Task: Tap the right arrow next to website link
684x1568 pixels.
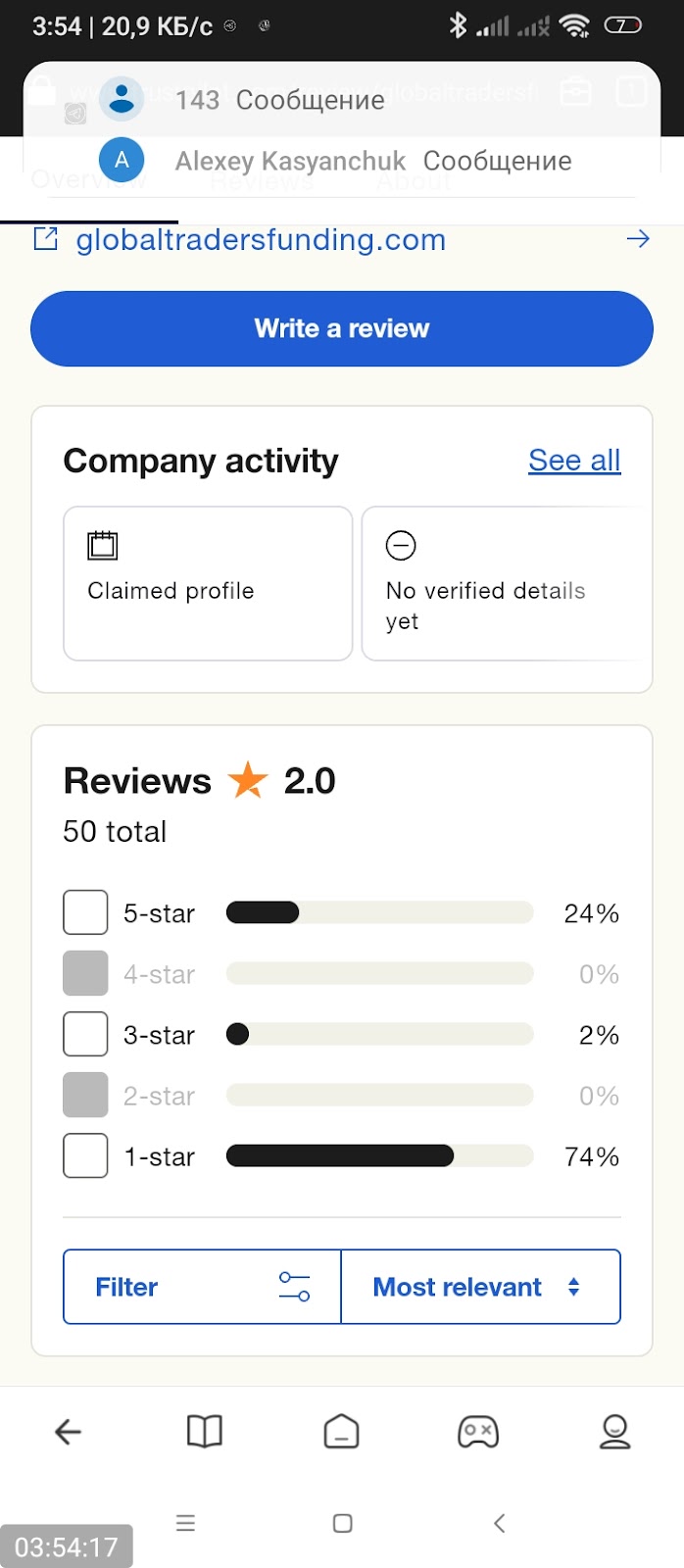Action: click(638, 239)
